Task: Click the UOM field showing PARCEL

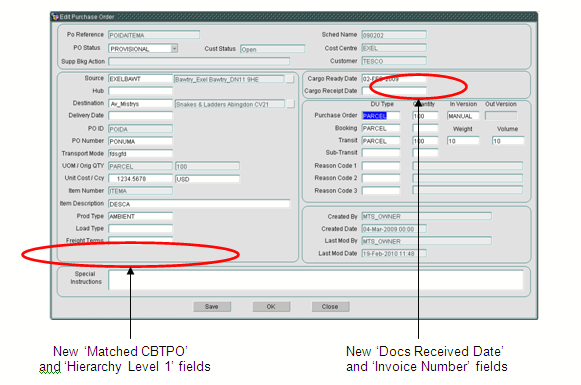Action: click(x=140, y=166)
